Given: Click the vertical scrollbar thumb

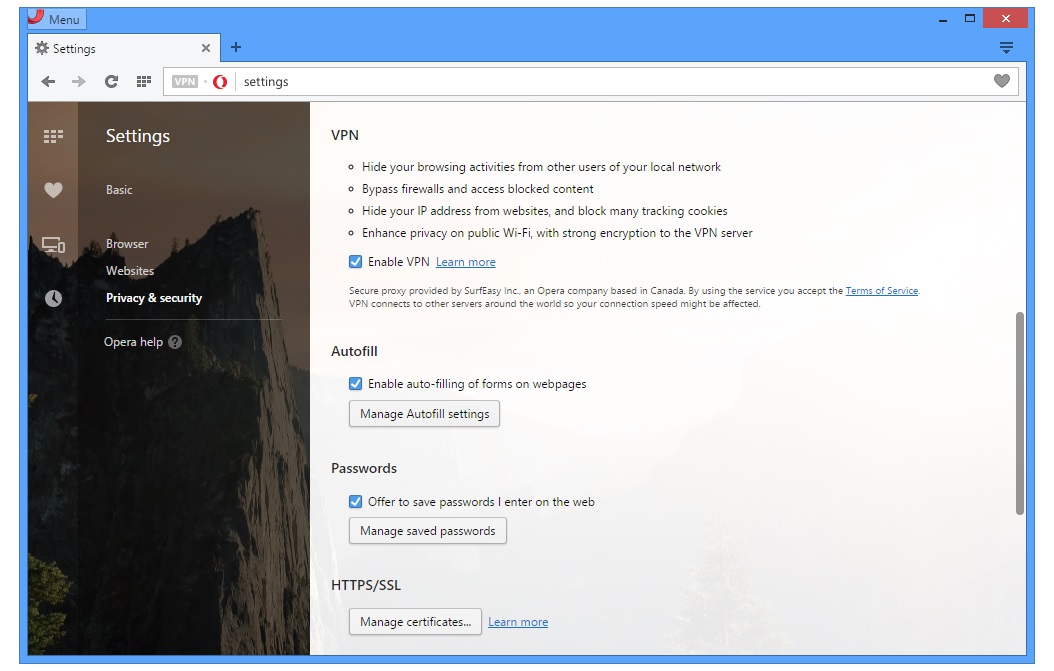Looking at the screenshot, I should [x=1020, y=413].
